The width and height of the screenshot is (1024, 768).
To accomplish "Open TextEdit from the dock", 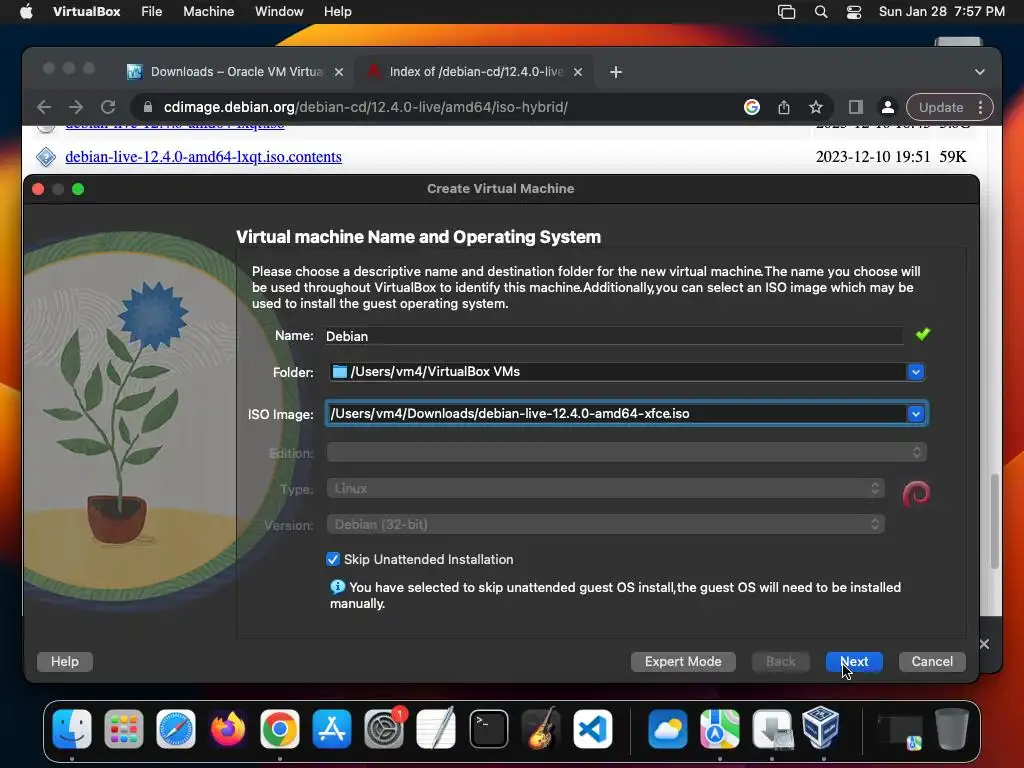I will pyautogui.click(x=436, y=728).
